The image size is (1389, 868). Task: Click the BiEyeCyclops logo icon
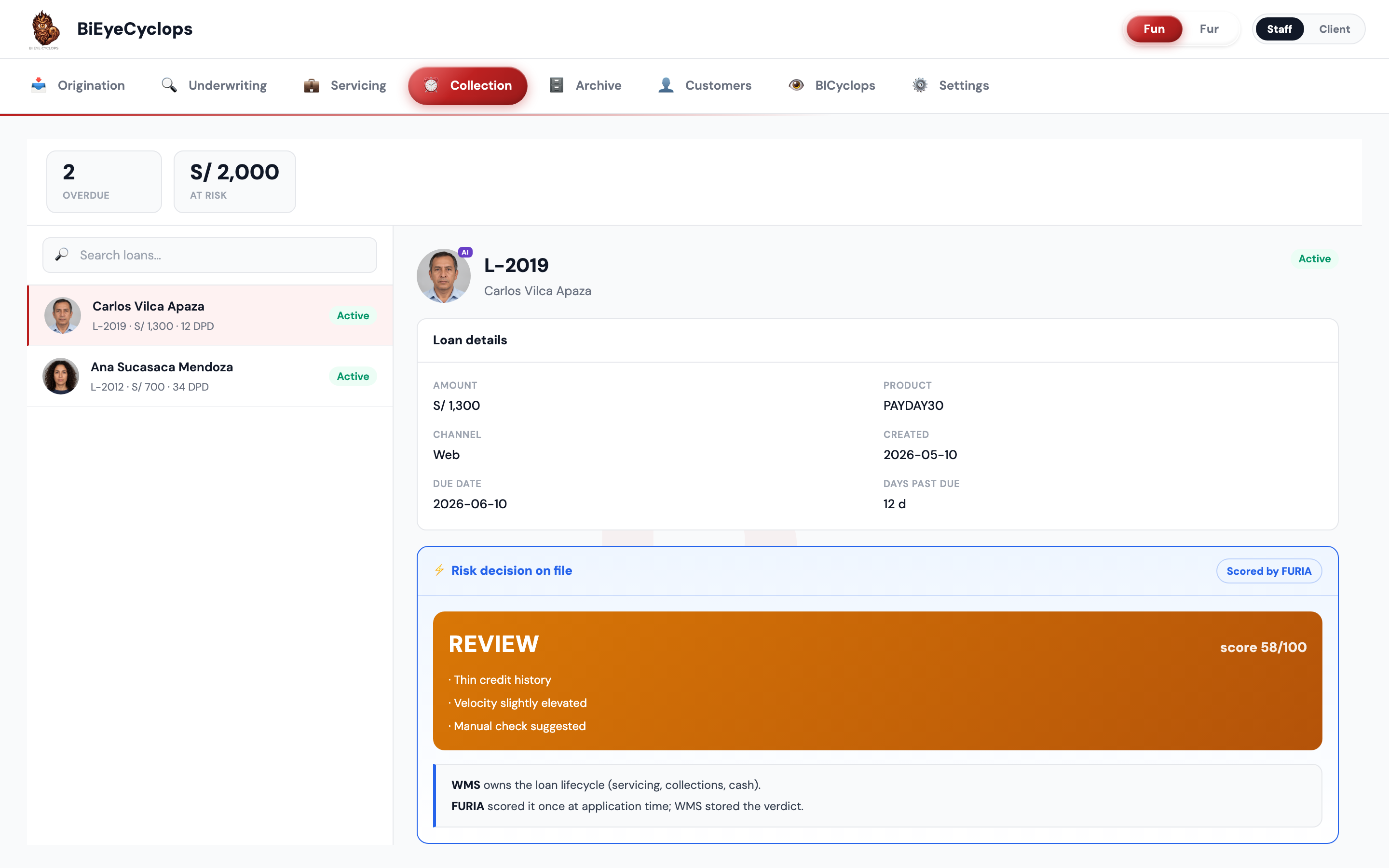44,29
